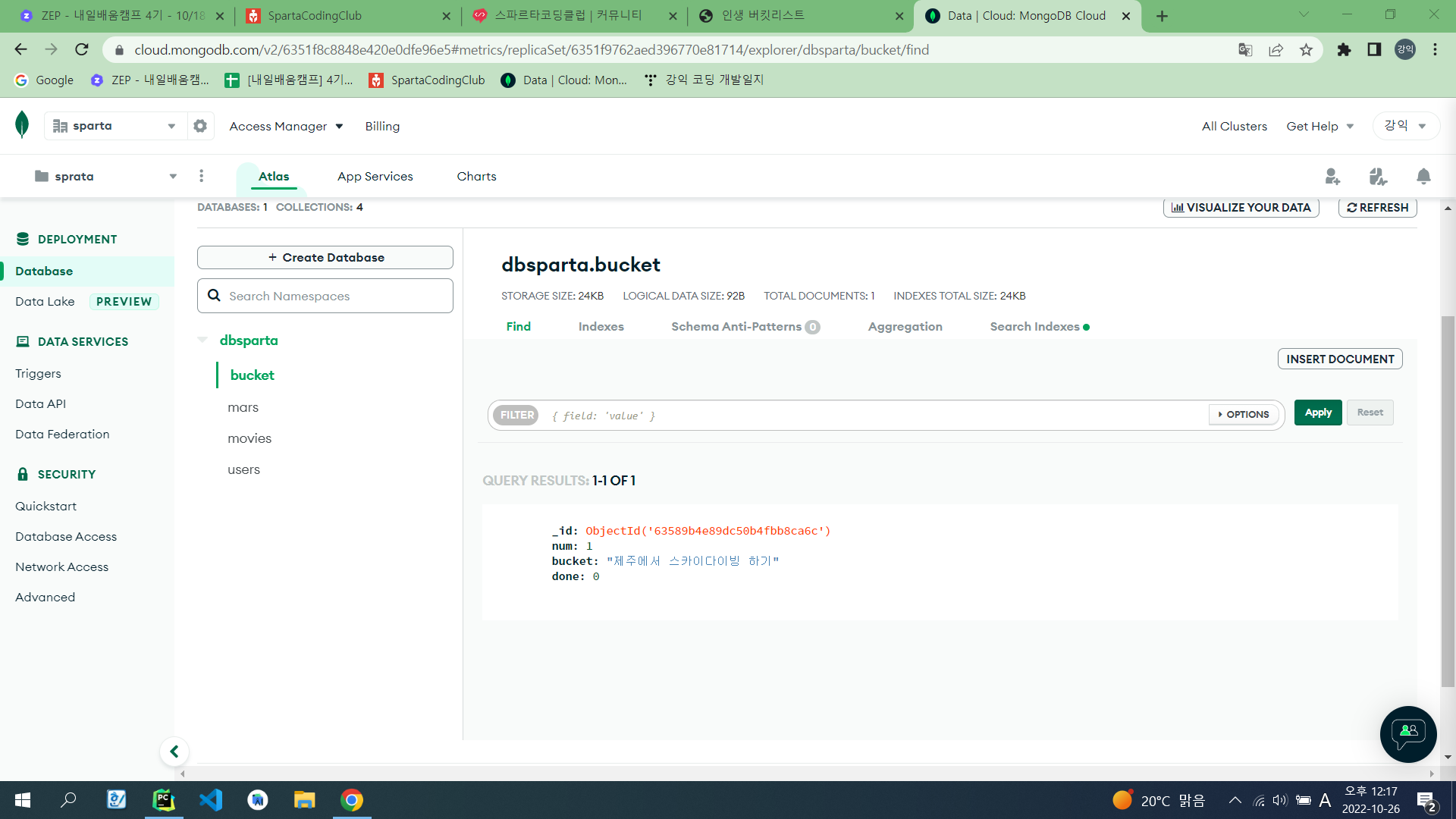
Task: Click the invite user icon
Action: (1332, 177)
